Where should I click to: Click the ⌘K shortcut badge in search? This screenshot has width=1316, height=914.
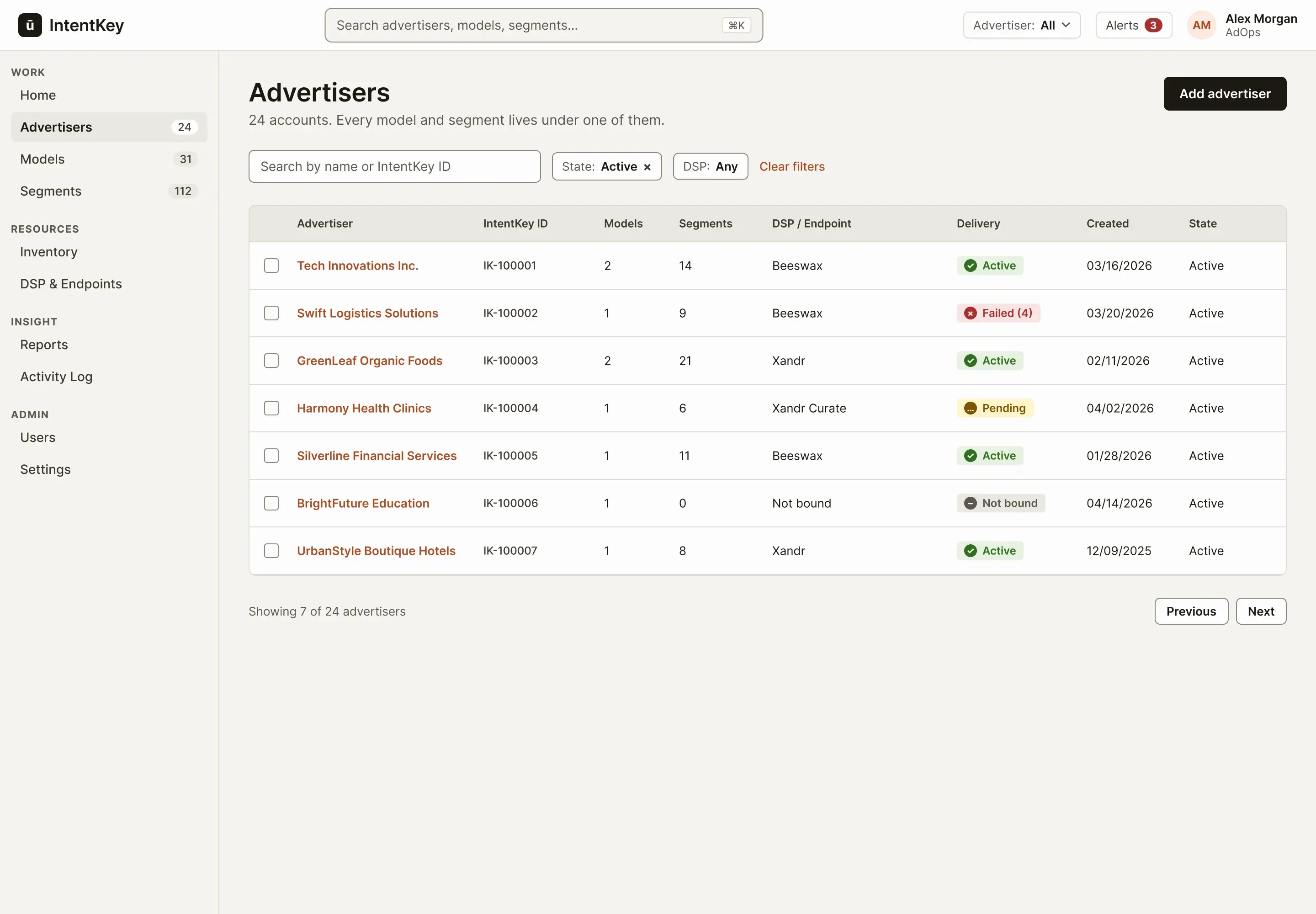pos(736,25)
